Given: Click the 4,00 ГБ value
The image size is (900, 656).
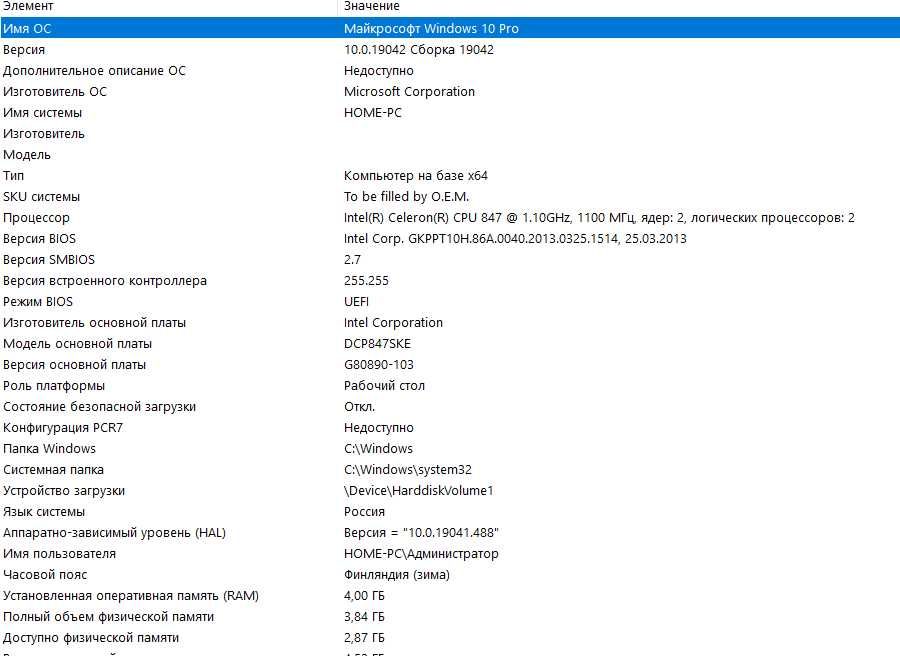Looking at the screenshot, I should click(x=364, y=596).
